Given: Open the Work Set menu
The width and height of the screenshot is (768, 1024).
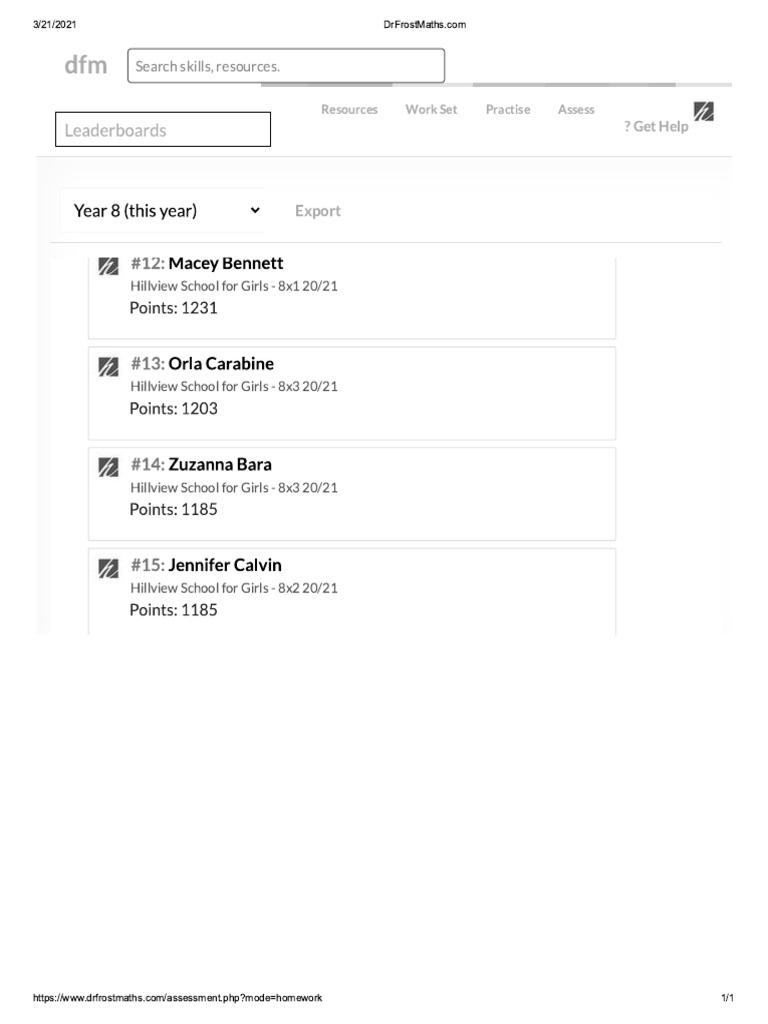Looking at the screenshot, I should pyautogui.click(x=431, y=110).
